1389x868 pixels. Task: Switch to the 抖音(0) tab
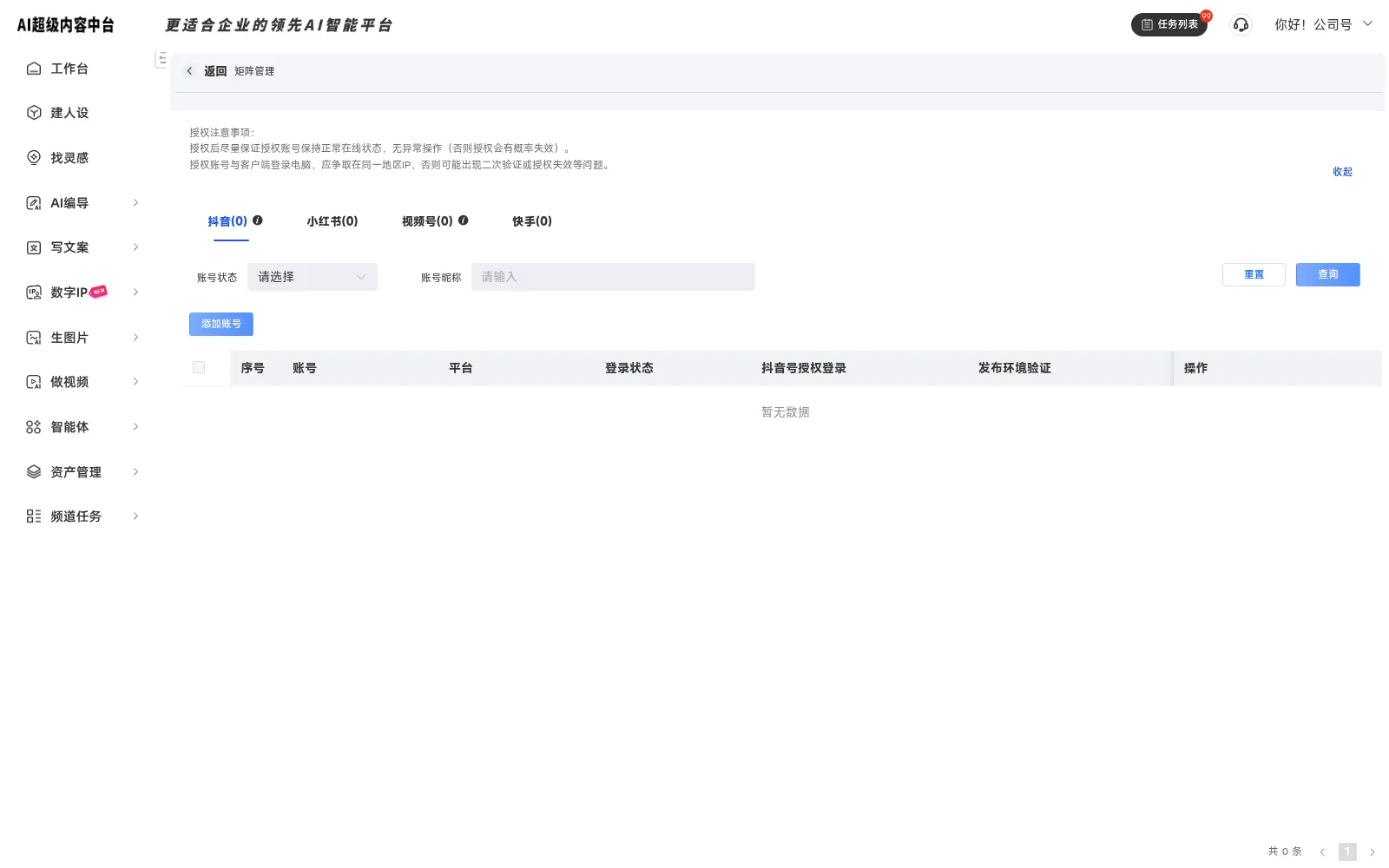click(227, 221)
